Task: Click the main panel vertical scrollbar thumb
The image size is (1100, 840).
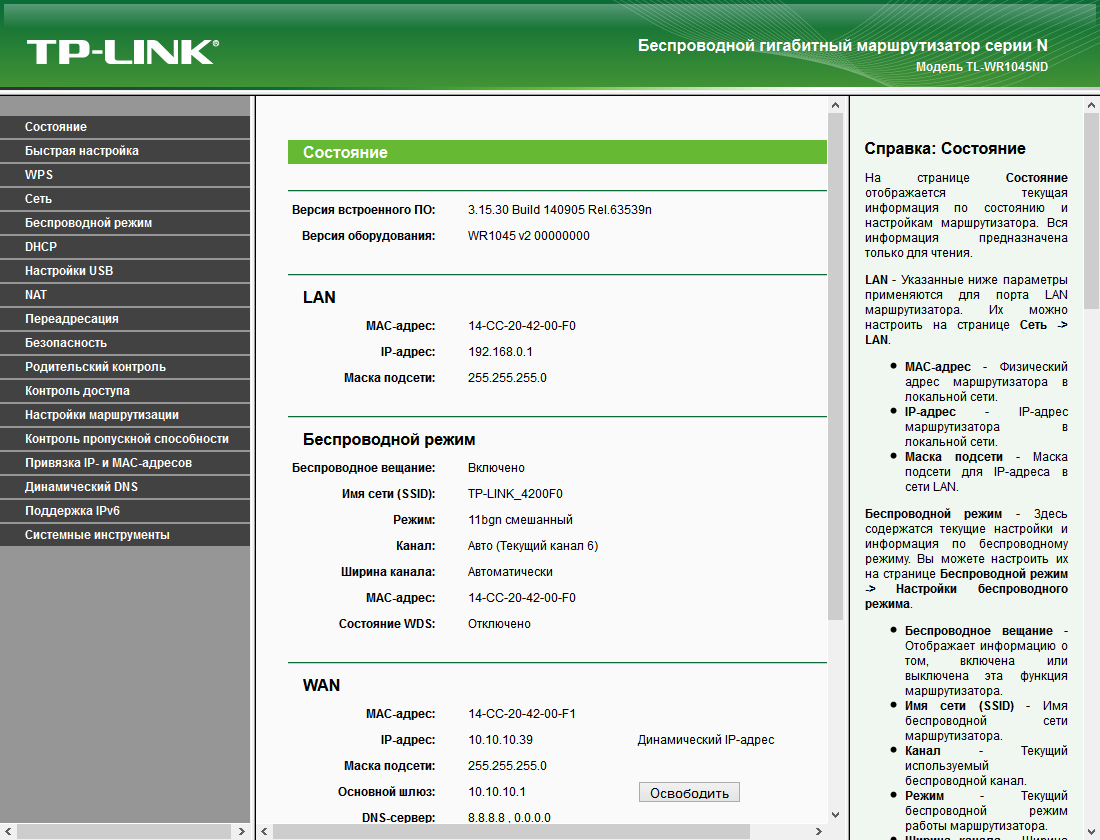Action: (835, 366)
